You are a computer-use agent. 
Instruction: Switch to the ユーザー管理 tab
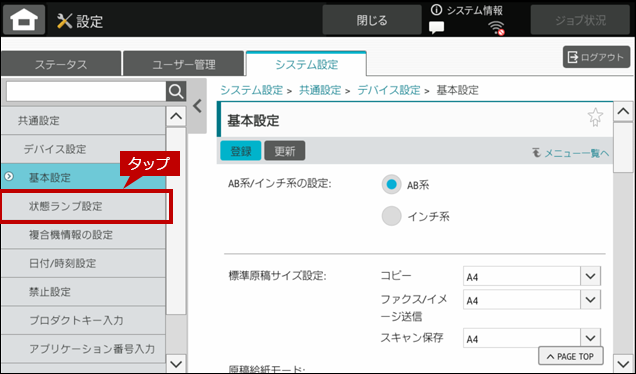click(x=184, y=64)
